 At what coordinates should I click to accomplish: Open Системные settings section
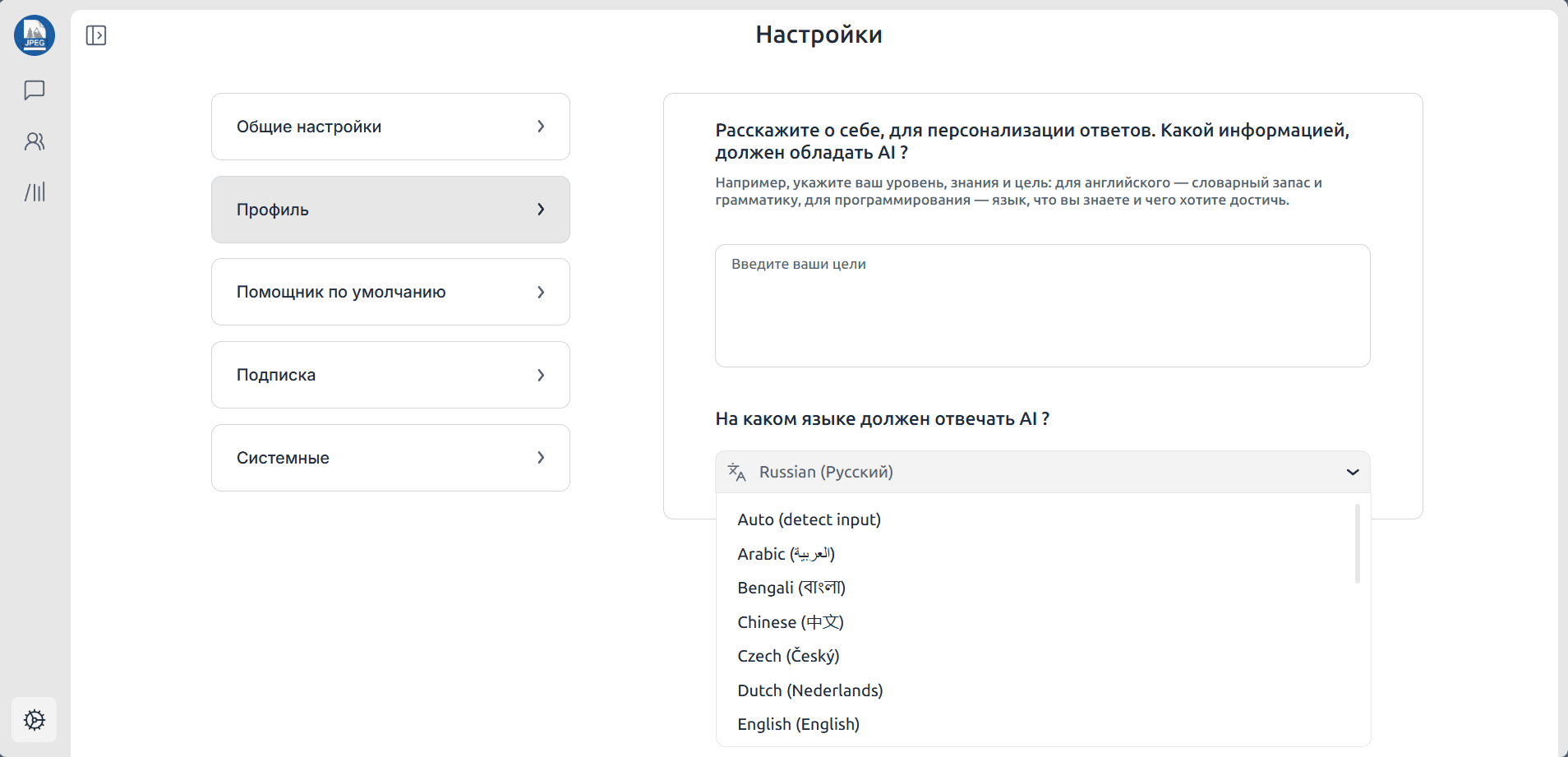pos(390,458)
